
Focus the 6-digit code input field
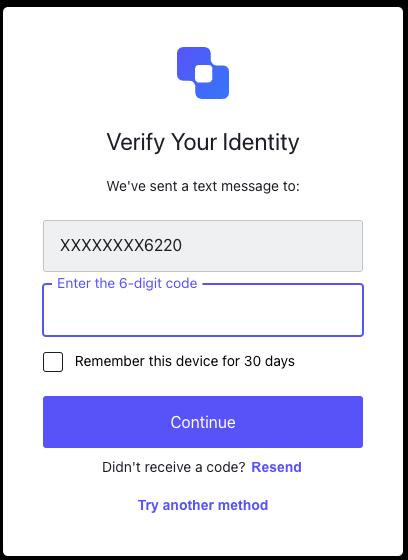click(203, 310)
